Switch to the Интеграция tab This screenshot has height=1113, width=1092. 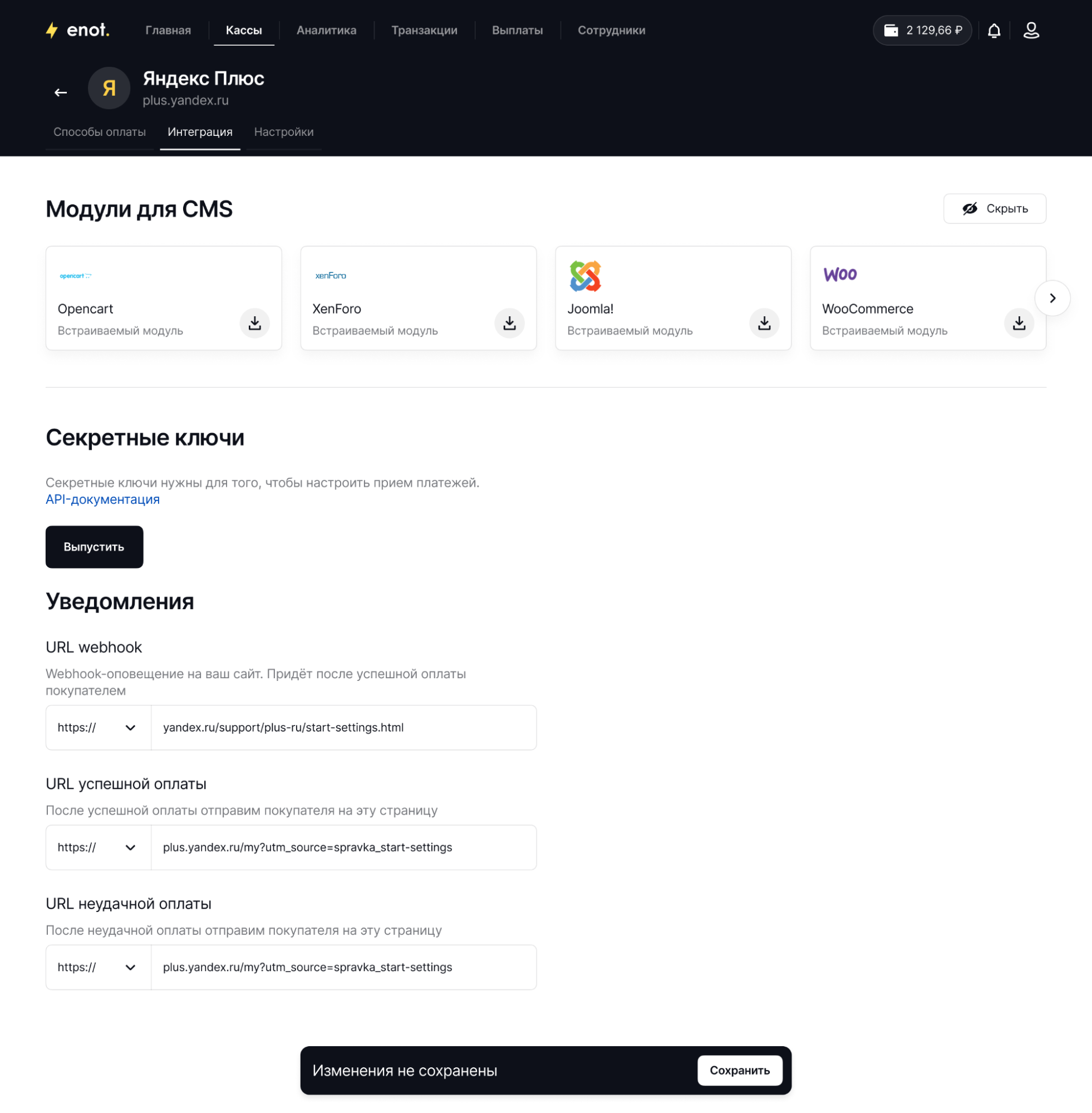tap(200, 133)
